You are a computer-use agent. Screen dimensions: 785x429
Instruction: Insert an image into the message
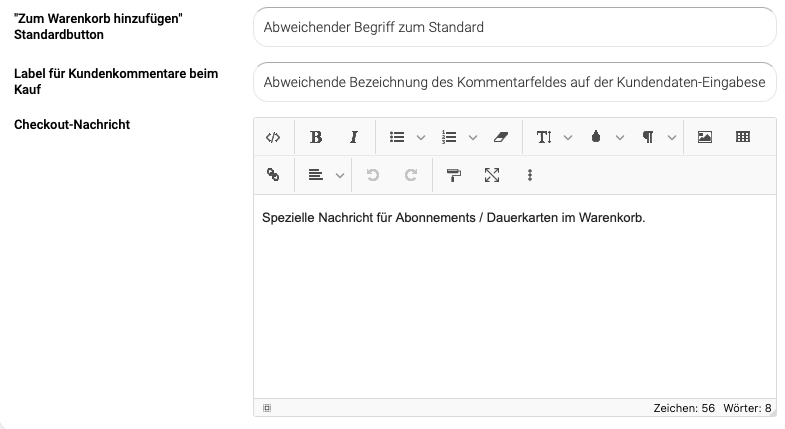[x=705, y=137]
